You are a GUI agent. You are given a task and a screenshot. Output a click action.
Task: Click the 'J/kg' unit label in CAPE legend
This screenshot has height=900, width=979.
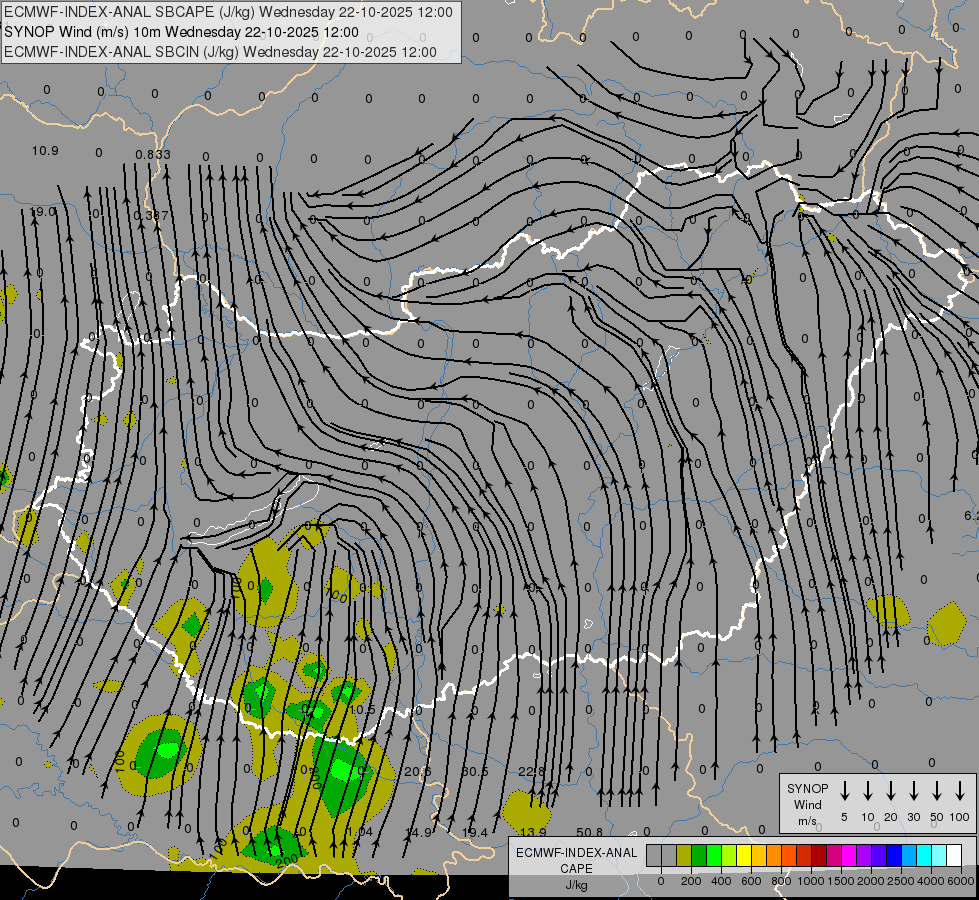[576, 885]
